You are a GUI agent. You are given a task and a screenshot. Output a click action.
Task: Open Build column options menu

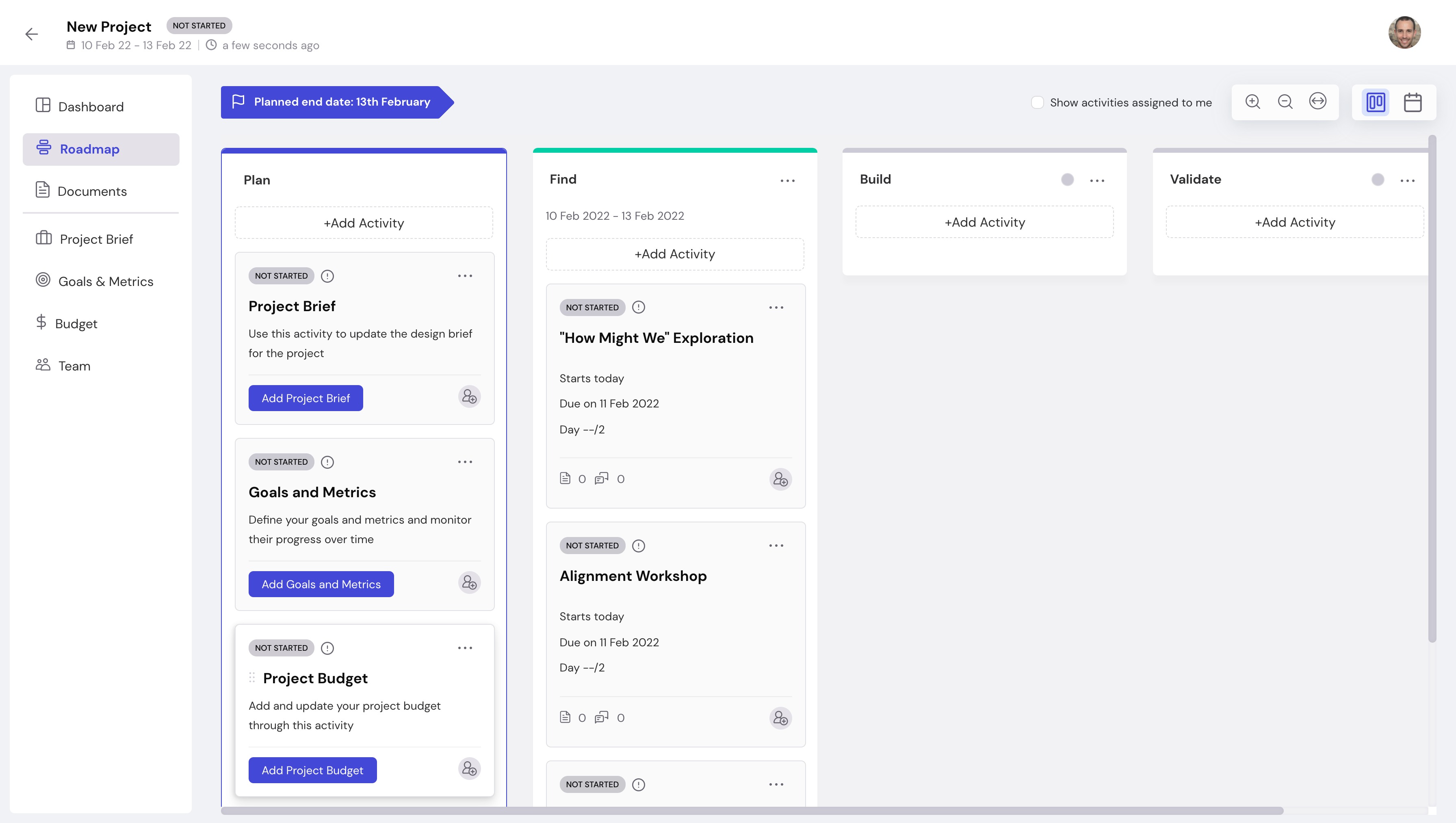pyautogui.click(x=1097, y=181)
